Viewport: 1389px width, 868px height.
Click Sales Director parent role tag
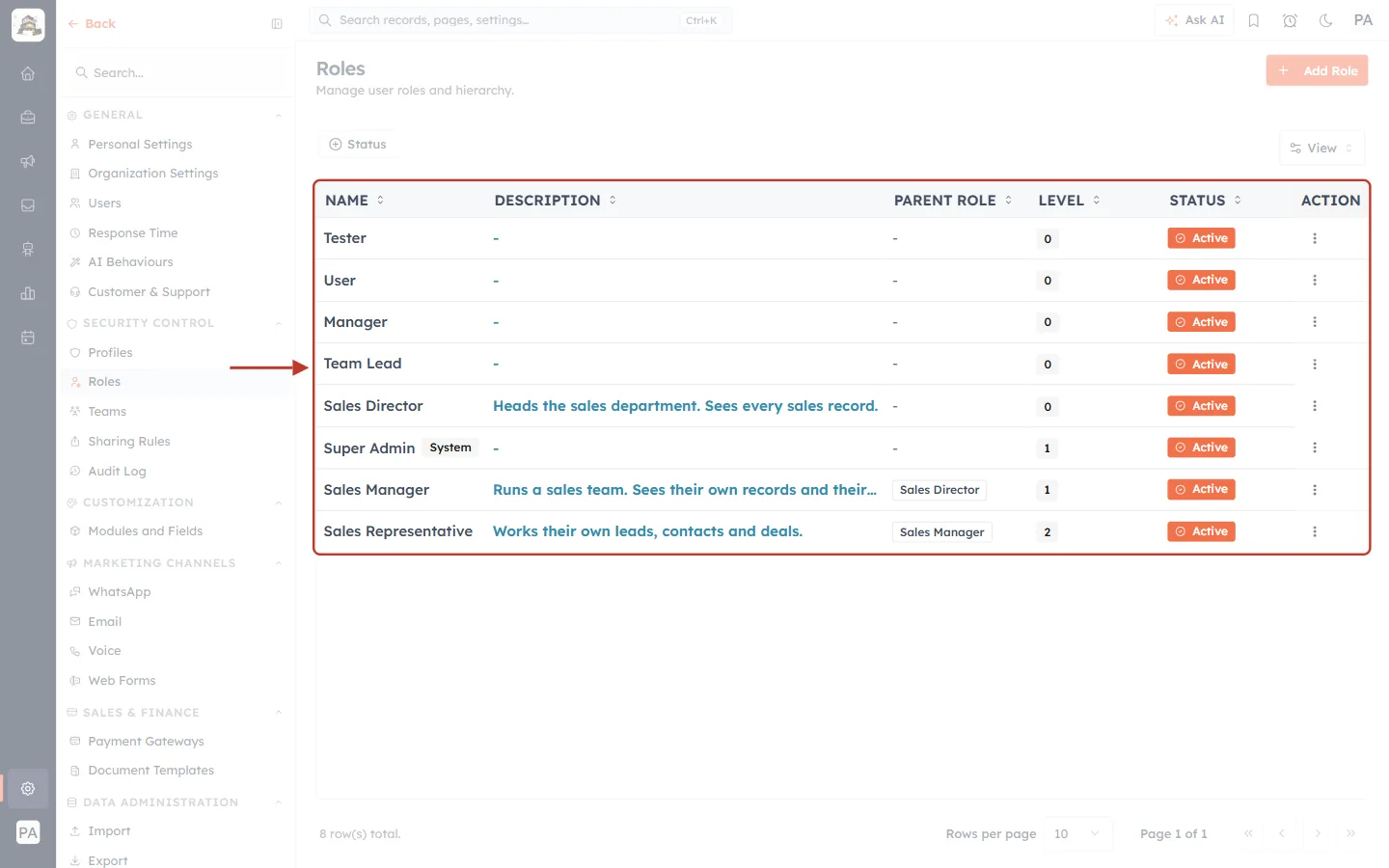pos(940,490)
